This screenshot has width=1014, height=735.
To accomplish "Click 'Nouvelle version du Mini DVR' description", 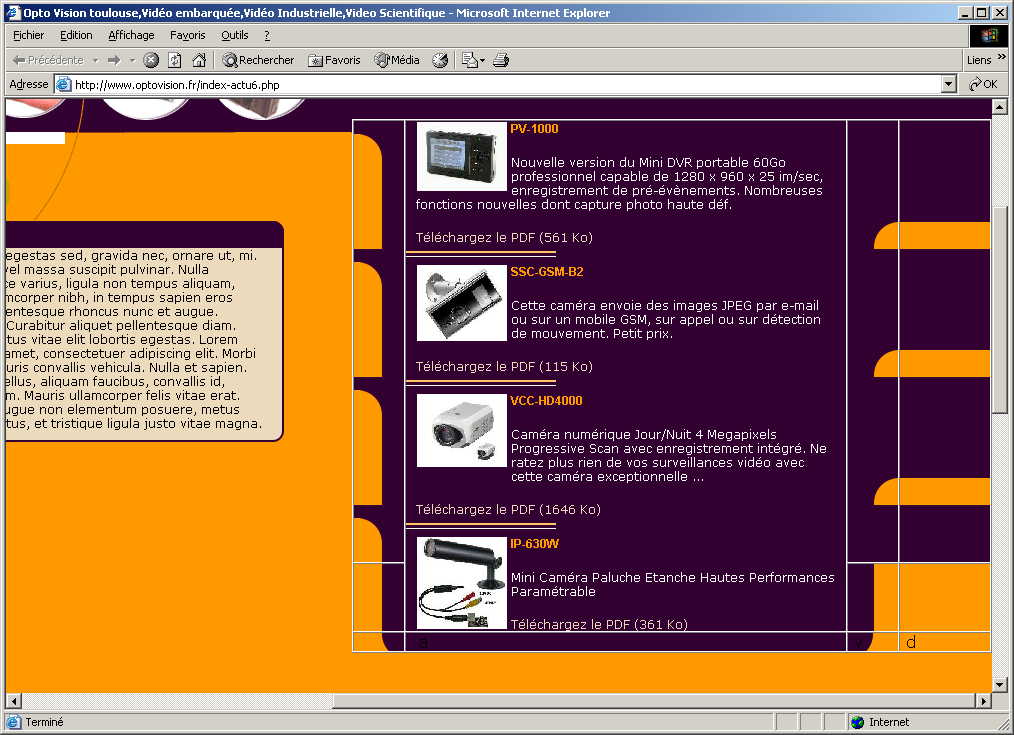I will coord(619,184).
